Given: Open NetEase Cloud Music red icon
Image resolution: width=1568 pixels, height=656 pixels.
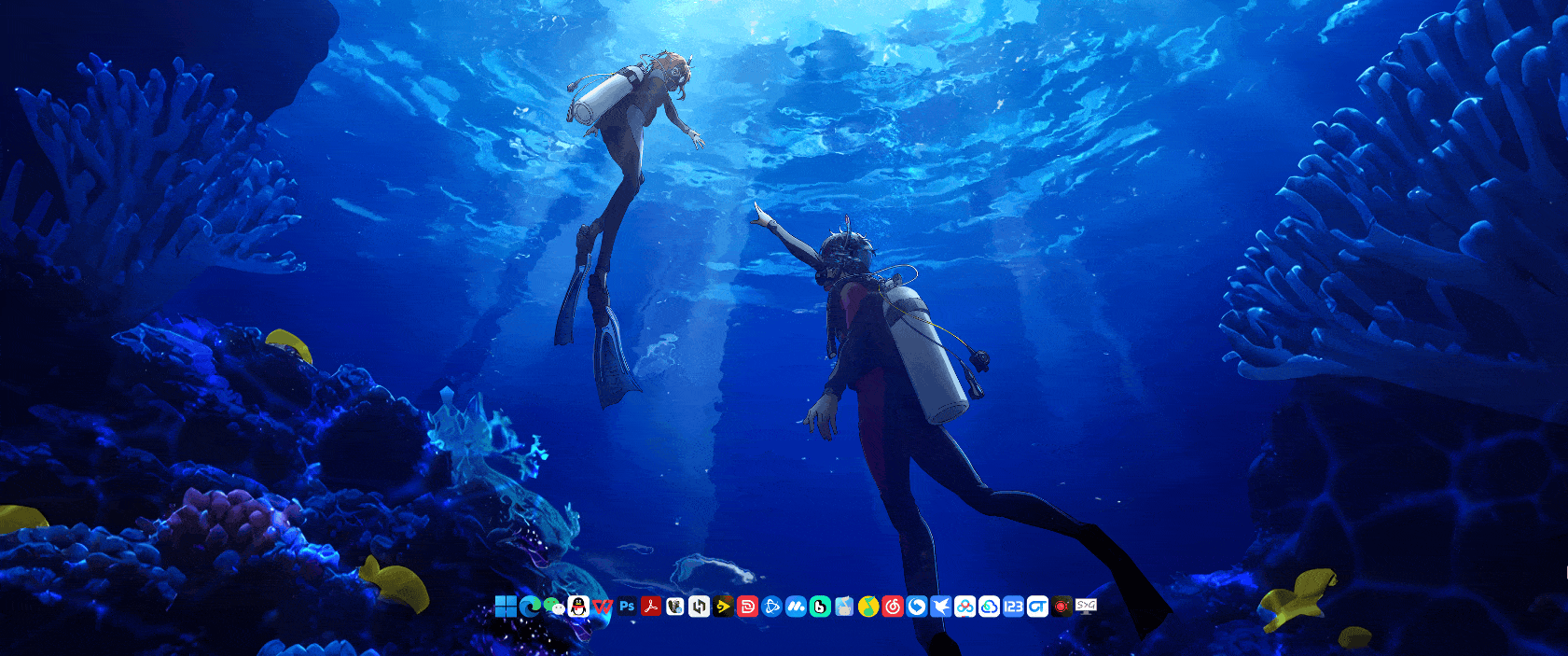Looking at the screenshot, I should pos(893,607).
